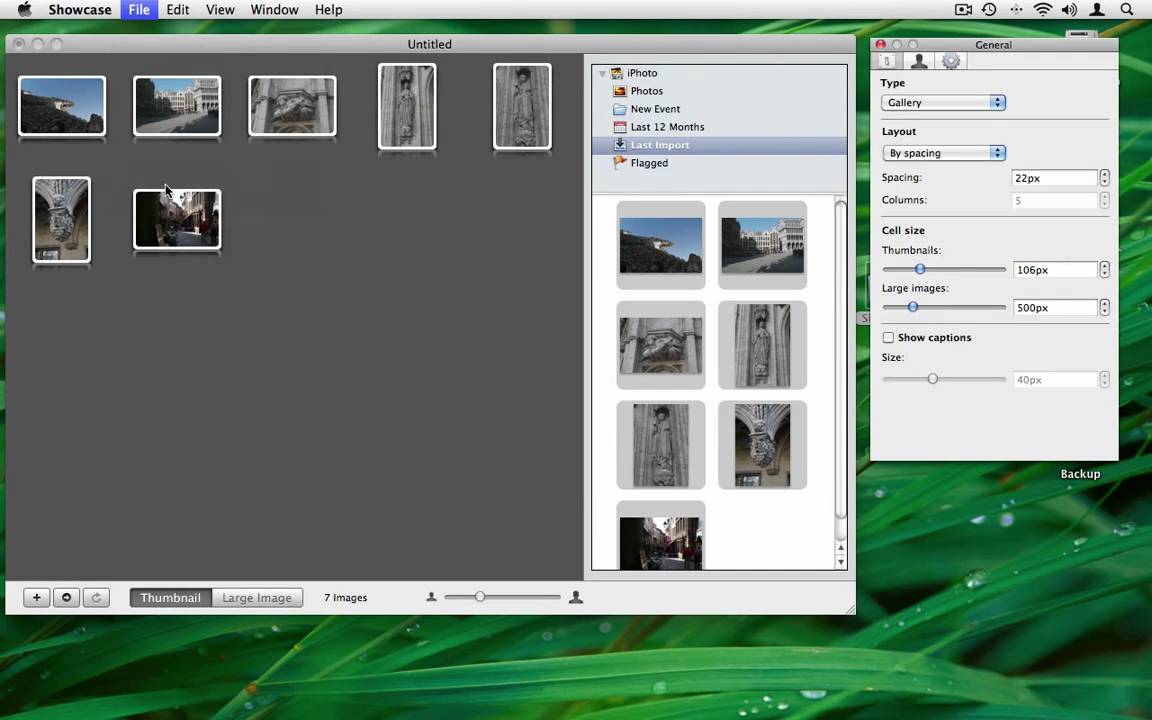Click the volume speaker menu bar icon
The width and height of the screenshot is (1152, 720).
[1070, 10]
